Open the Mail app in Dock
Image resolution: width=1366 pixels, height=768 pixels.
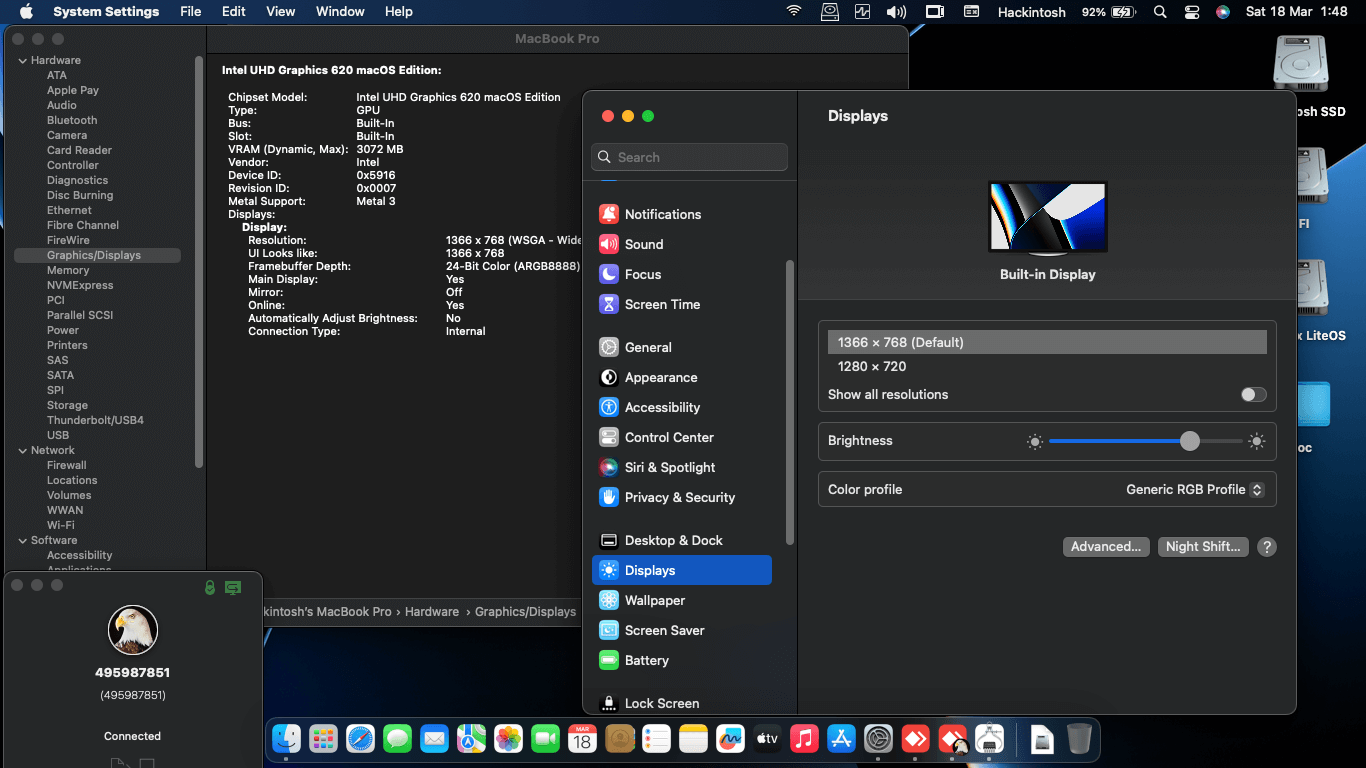click(434, 739)
